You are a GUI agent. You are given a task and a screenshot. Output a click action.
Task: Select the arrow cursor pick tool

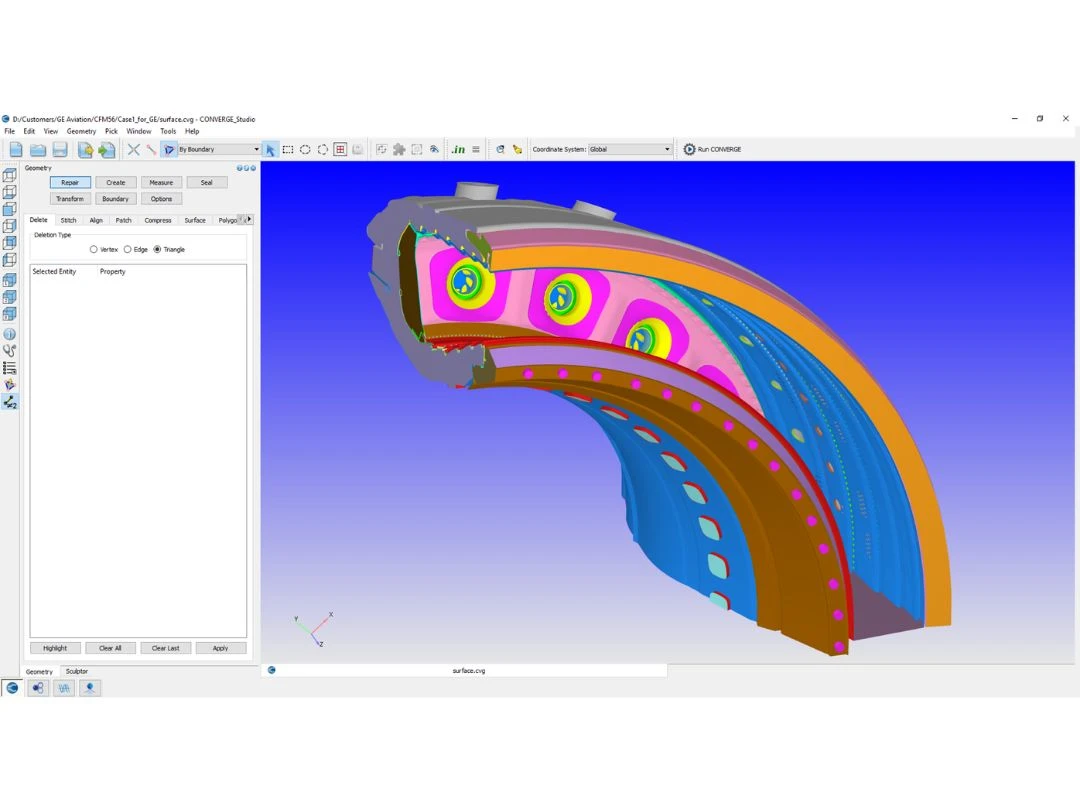click(x=270, y=150)
